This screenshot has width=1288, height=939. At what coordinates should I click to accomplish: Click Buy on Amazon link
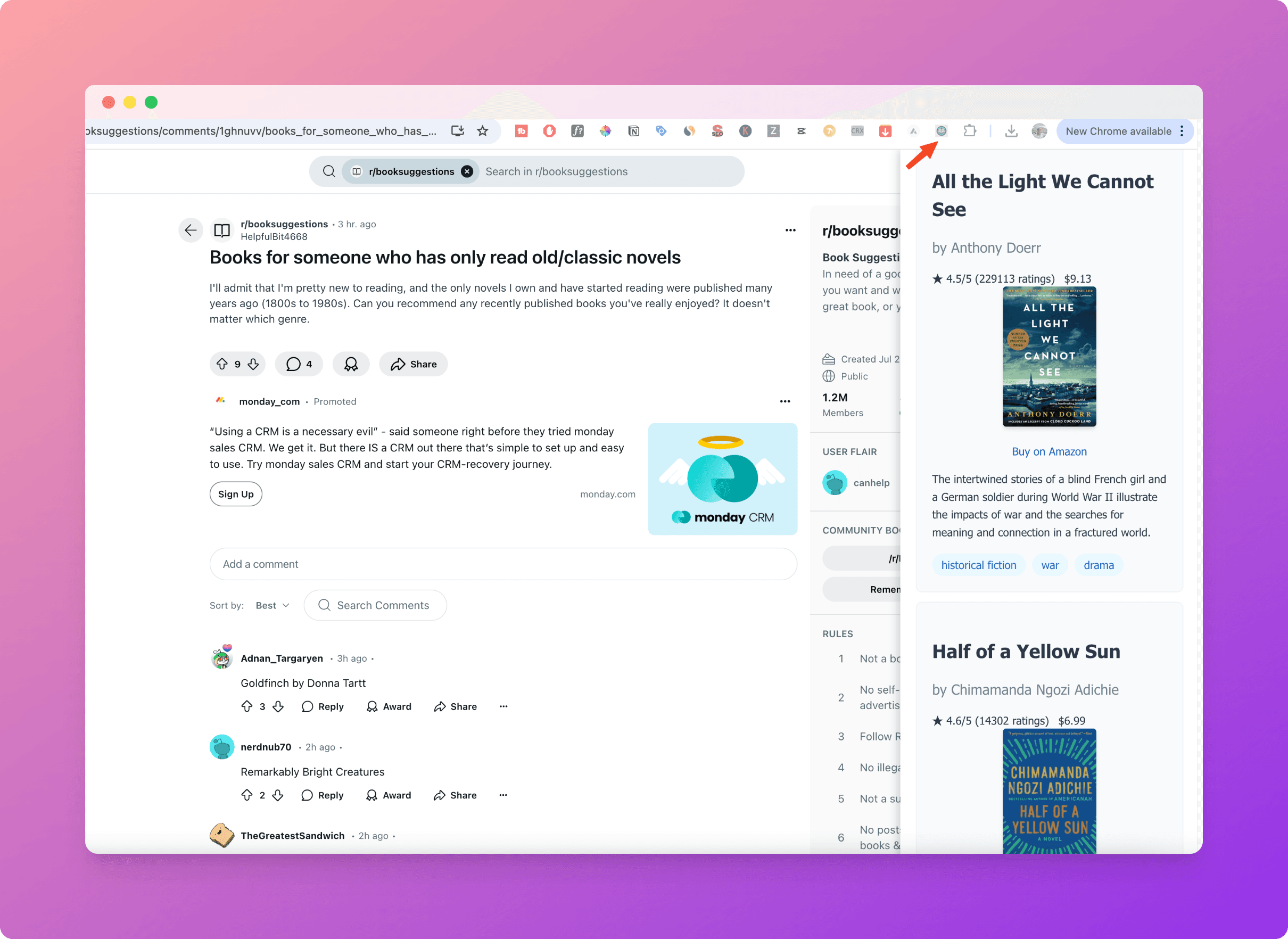[x=1049, y=451]
